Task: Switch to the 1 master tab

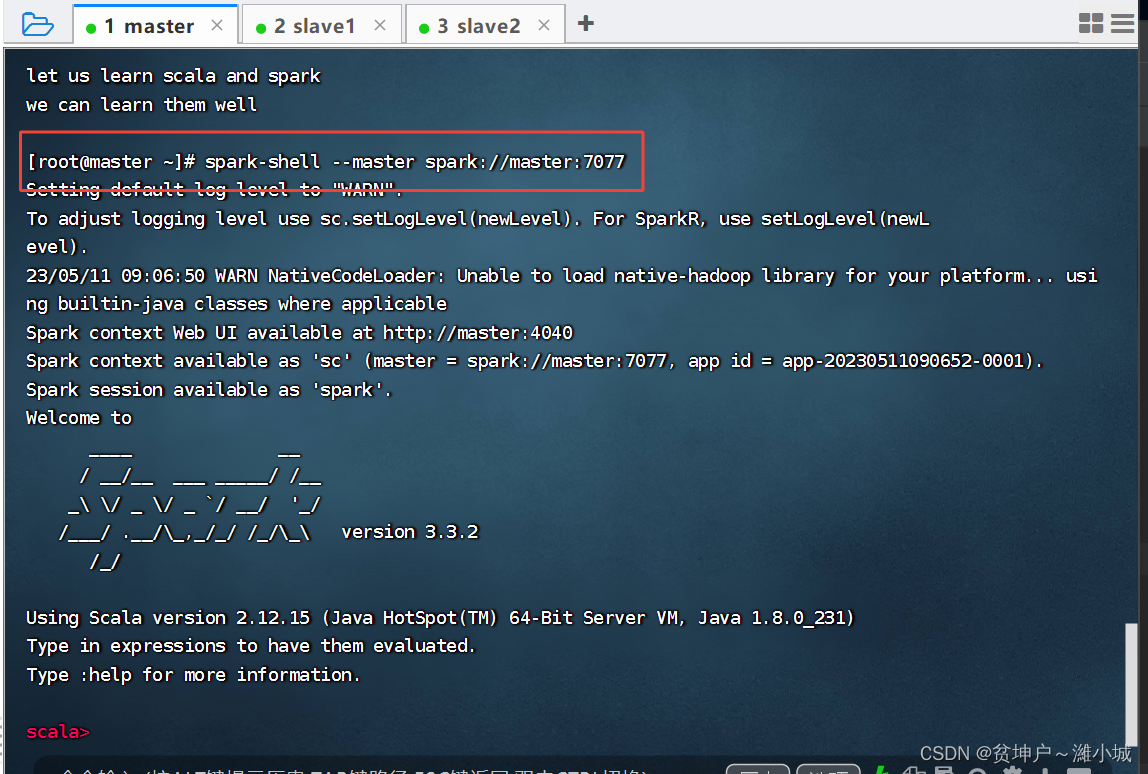Action: coord(155,24)
